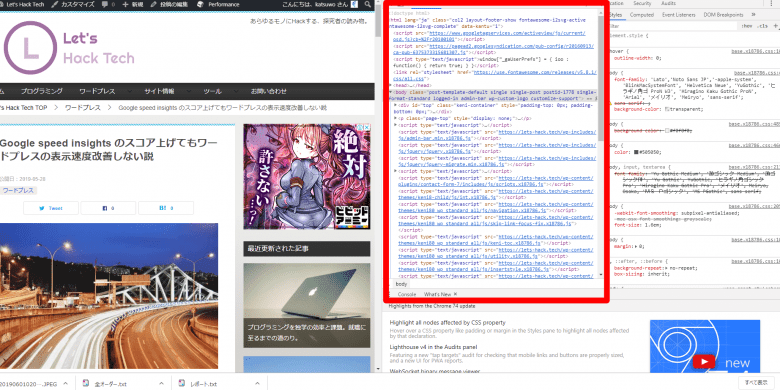This screenshot has height=390, width=780.
Task: Expand the div id="top" node in Elements
Action: coord(395,105)
